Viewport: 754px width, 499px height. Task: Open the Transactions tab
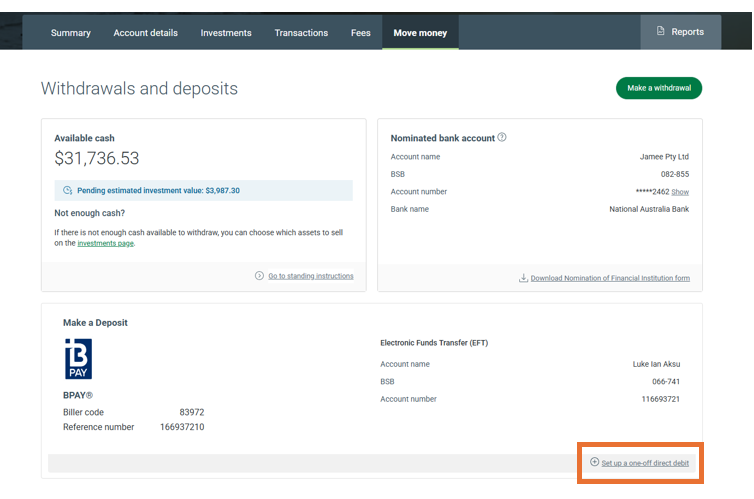point(301,33)
